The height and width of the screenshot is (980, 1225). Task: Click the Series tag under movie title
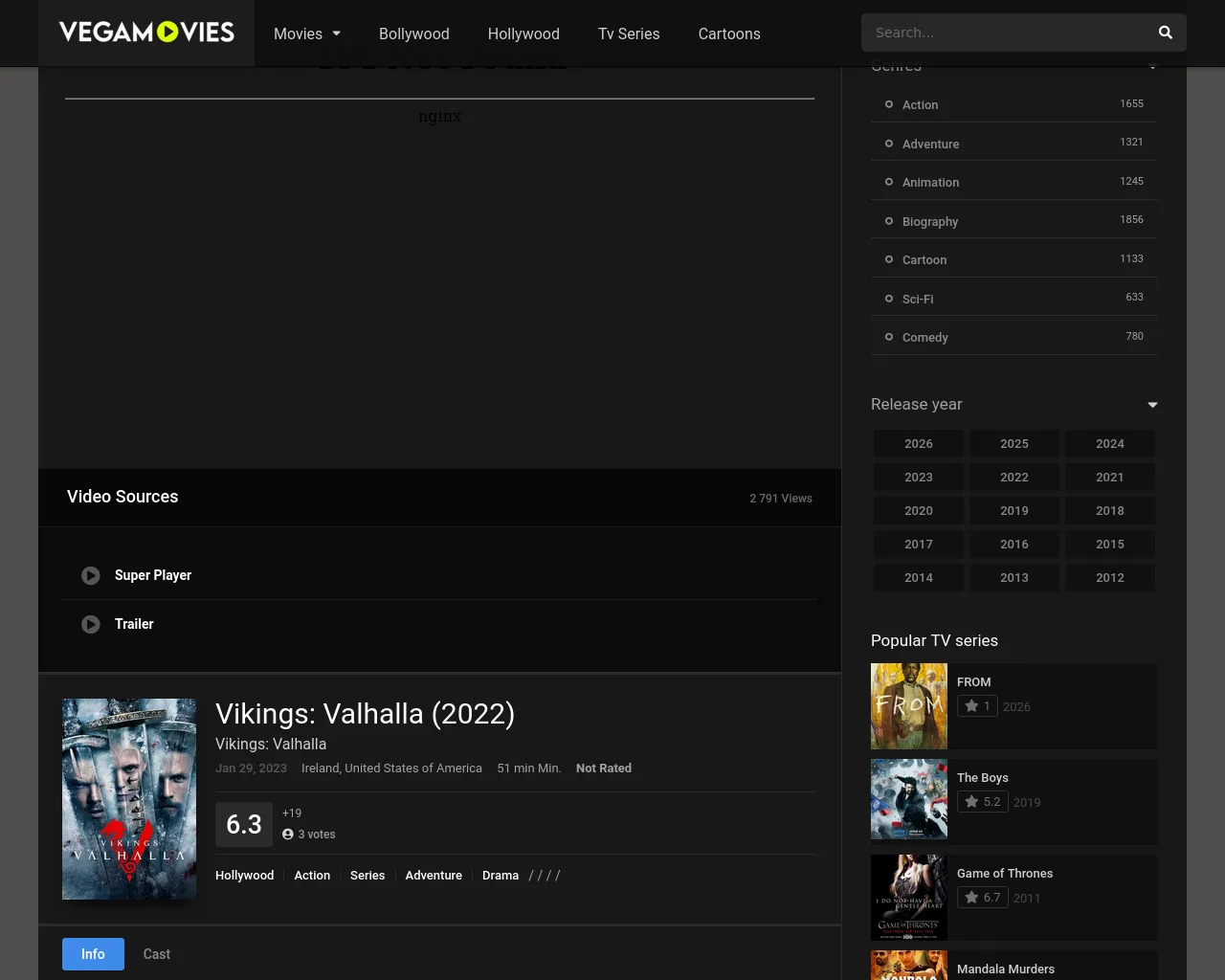click(x=367, y=876)
